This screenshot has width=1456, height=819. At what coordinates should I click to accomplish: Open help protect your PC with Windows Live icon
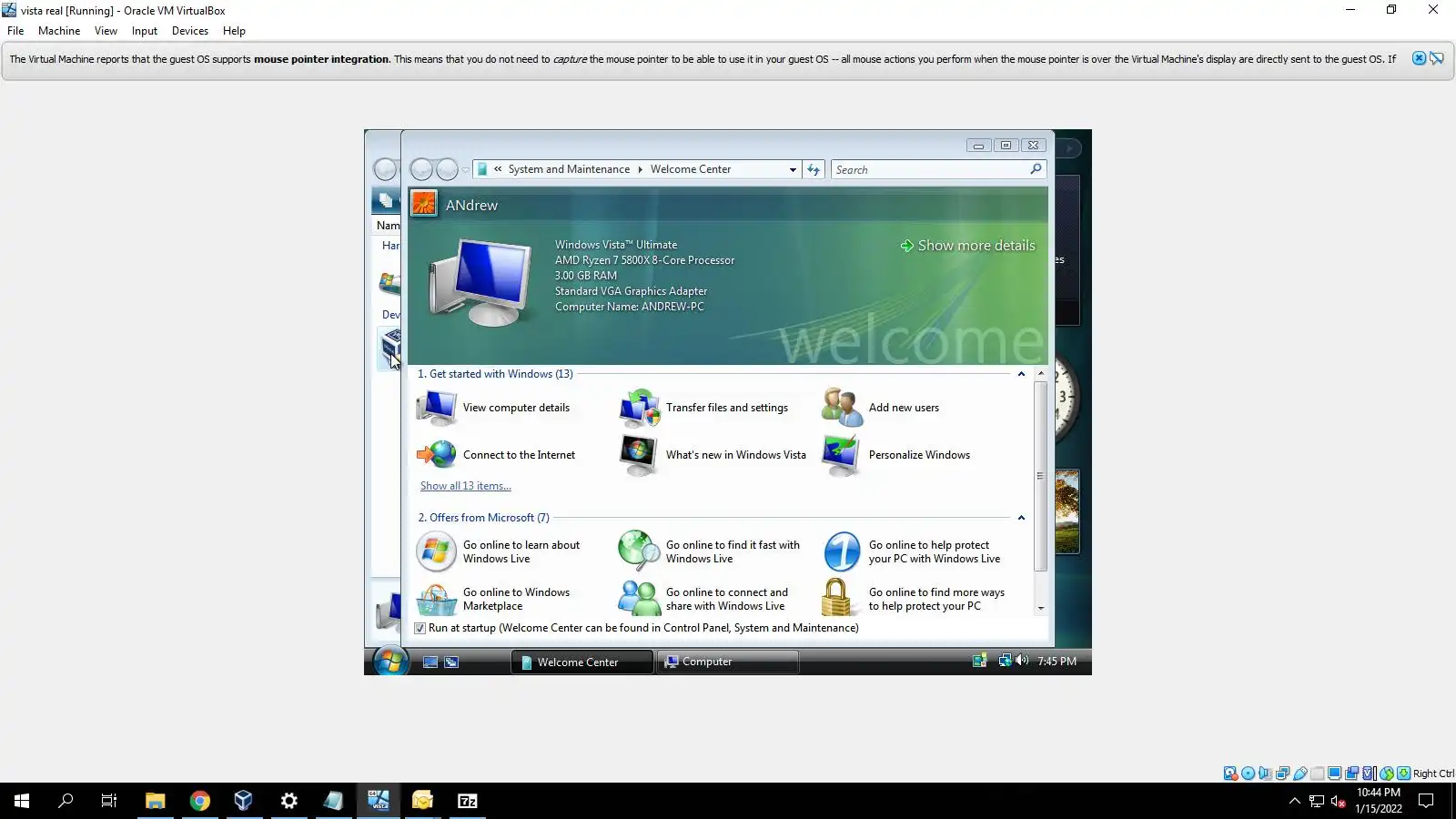[842, 551]
